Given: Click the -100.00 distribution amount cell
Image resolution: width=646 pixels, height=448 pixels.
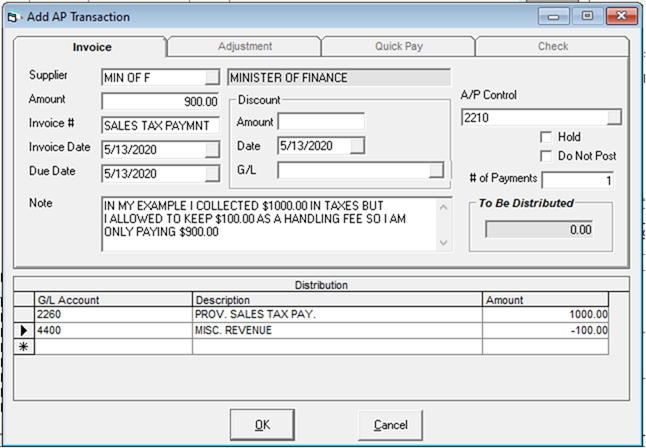Looking at the screenshot, I should [545, 331].
